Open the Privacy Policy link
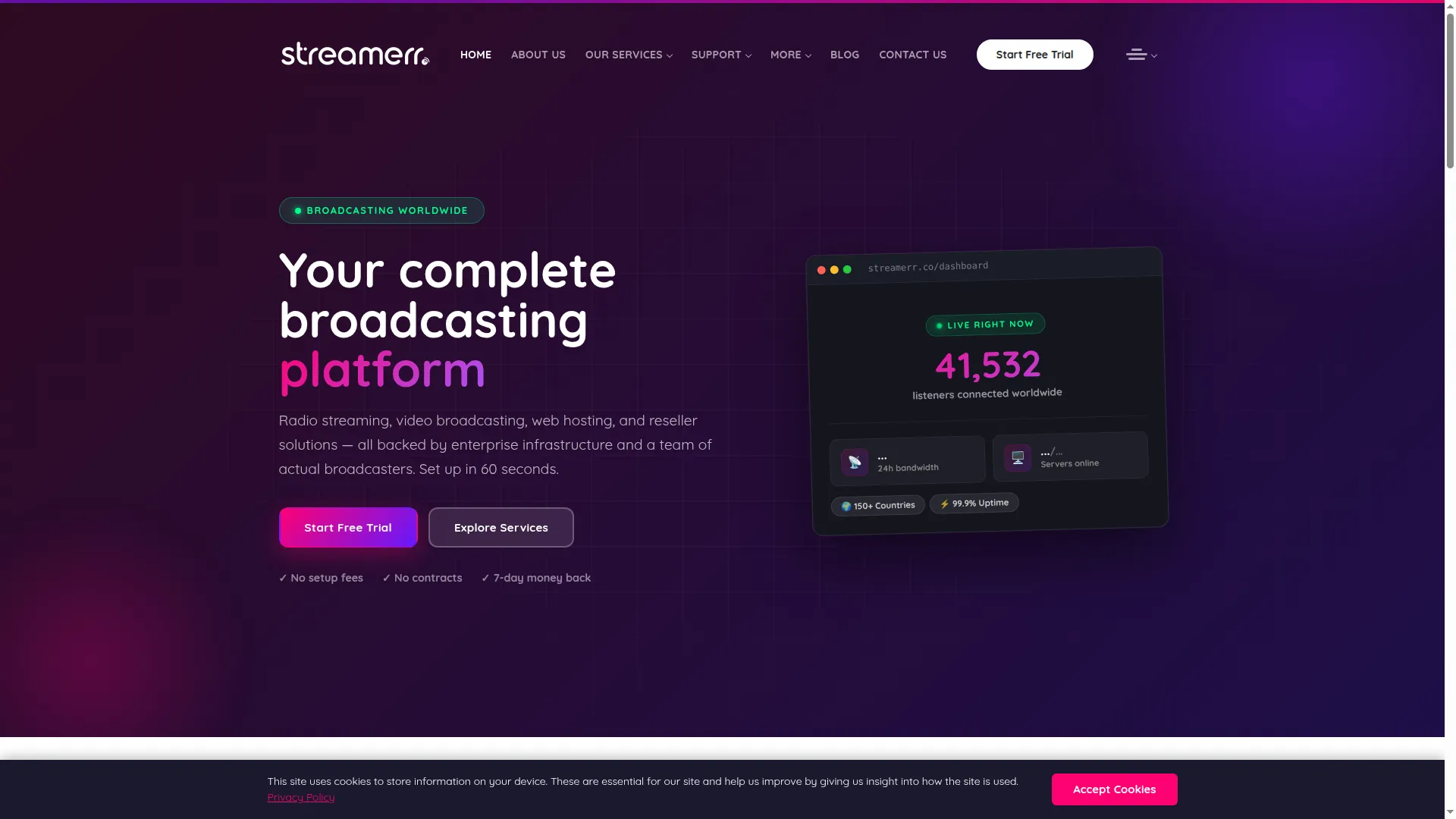Image resolution: width=1456 pixels, height=819 pixels. tap(301, 797)
